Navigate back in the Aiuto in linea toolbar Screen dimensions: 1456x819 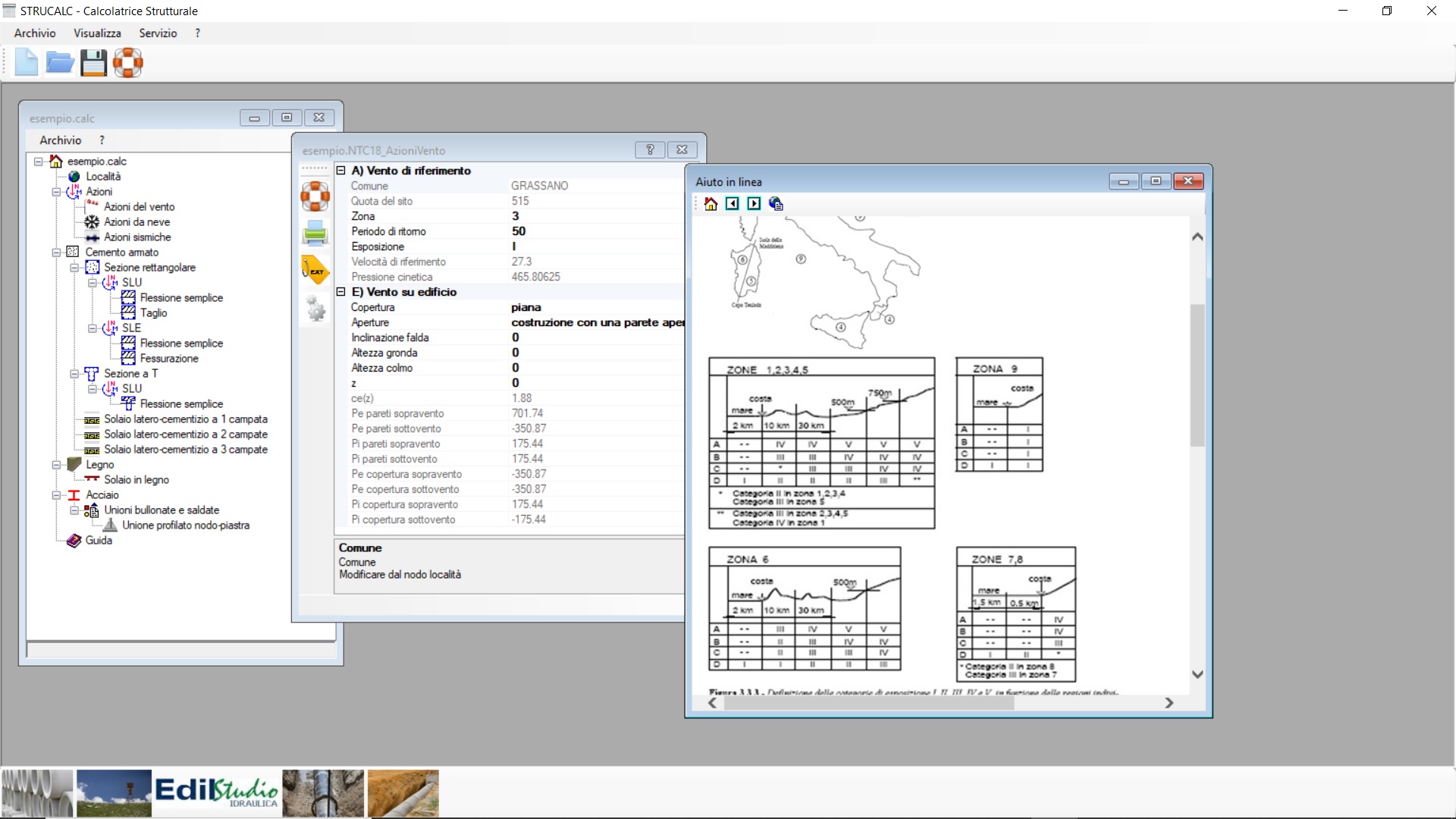(x=732, y=203)
